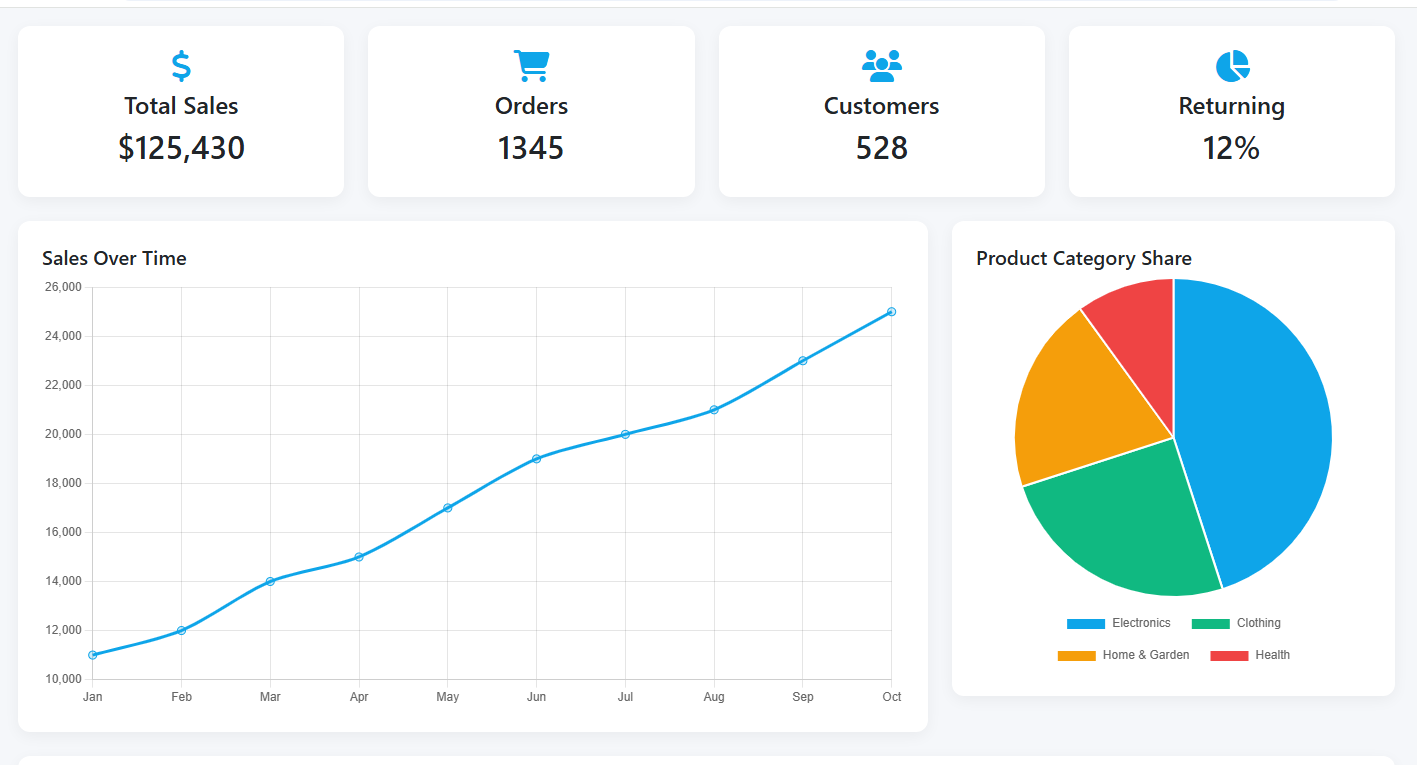1417x765 pixels.
Task: Click the dollar sign icon above Total Sales
Action: pos(181,66)
